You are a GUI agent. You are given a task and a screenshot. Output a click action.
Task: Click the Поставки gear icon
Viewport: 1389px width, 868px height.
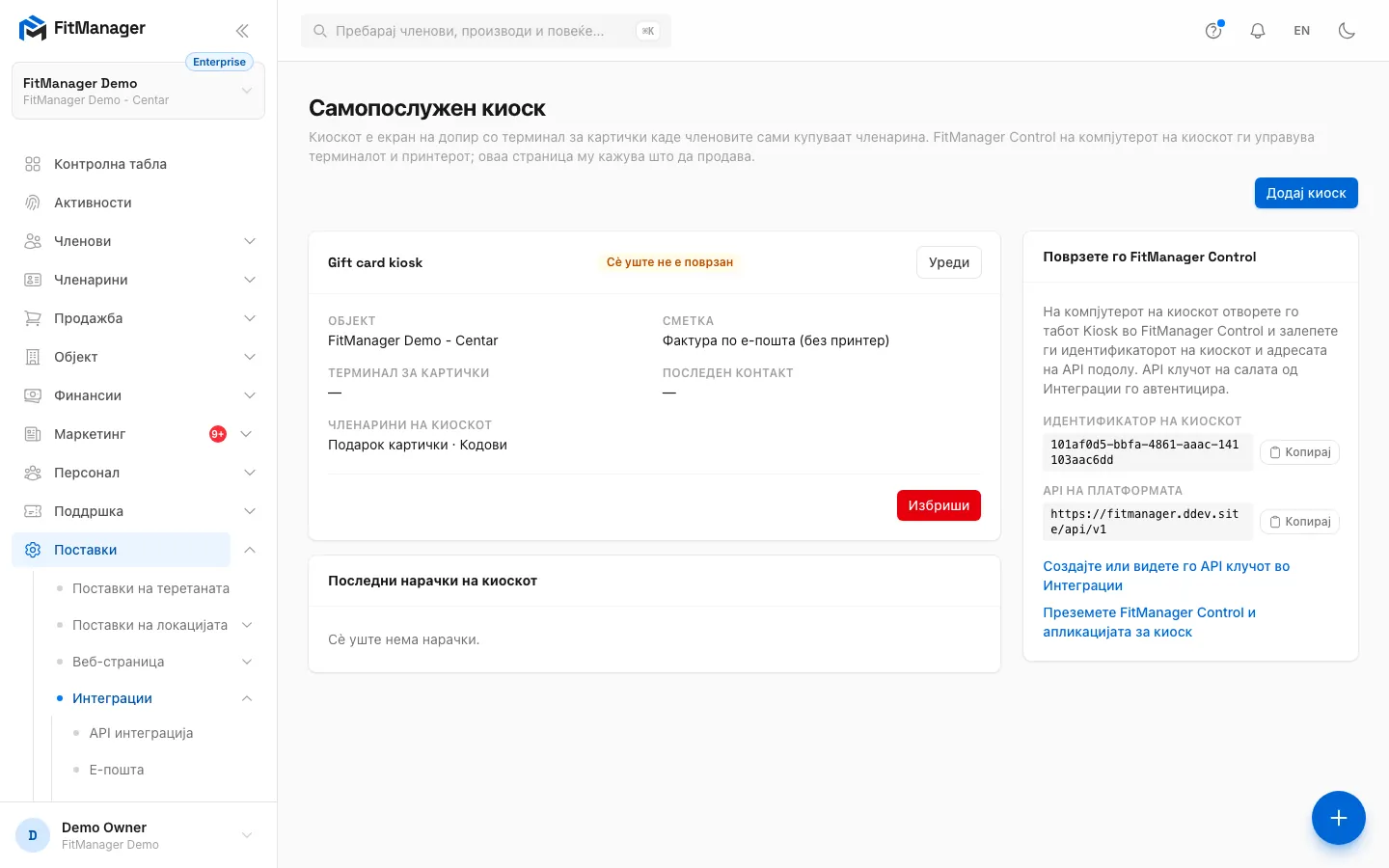click(x=33, y=550)
